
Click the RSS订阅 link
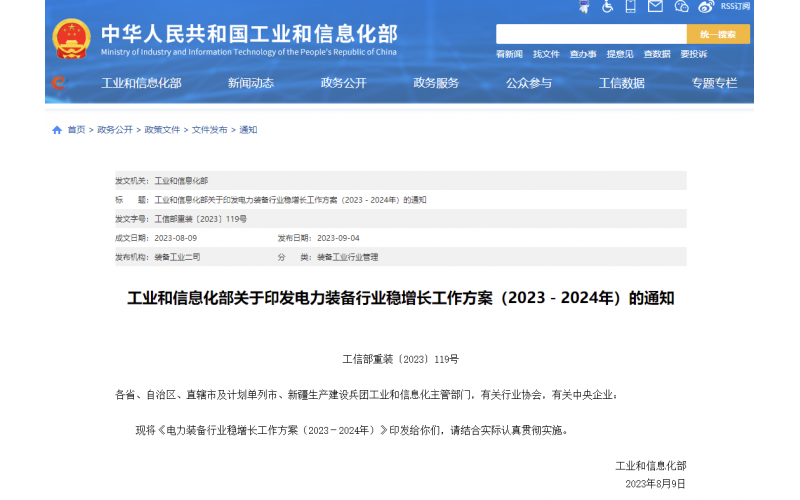735,6
